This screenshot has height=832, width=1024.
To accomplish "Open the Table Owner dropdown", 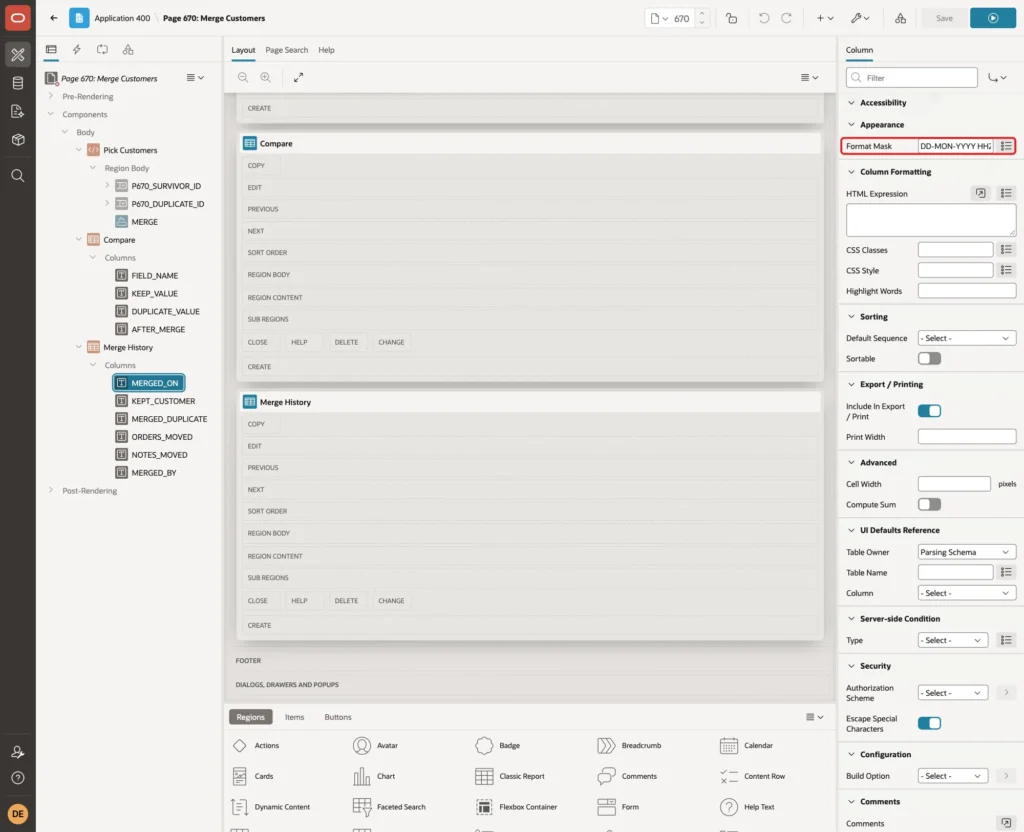I will (967, 552).
